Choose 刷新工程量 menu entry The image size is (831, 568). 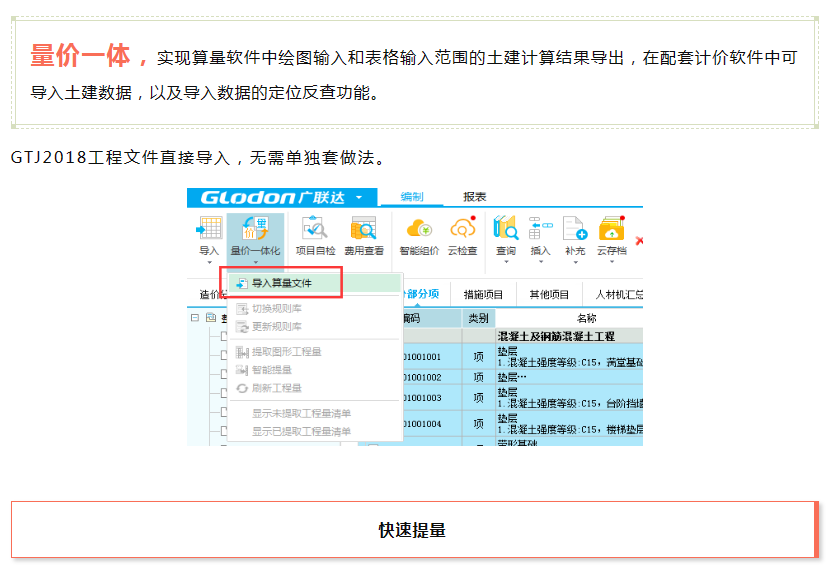(315, 388)
